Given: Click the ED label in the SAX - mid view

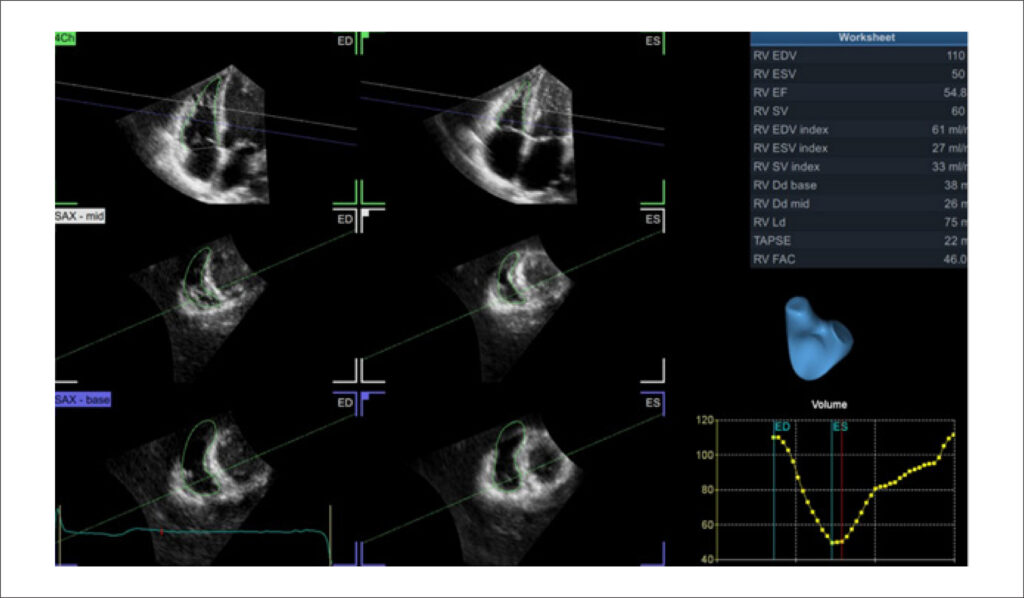Looking at the screenshot, I should (345, 219).
